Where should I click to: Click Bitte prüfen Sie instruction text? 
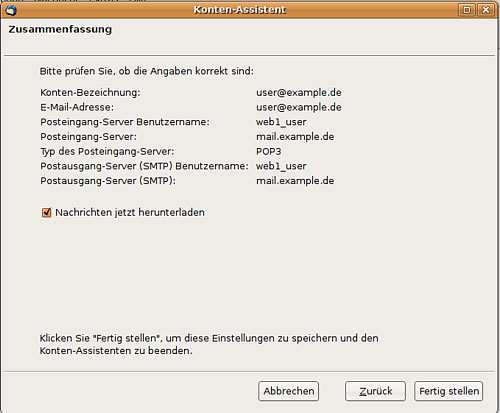(147, 71)
